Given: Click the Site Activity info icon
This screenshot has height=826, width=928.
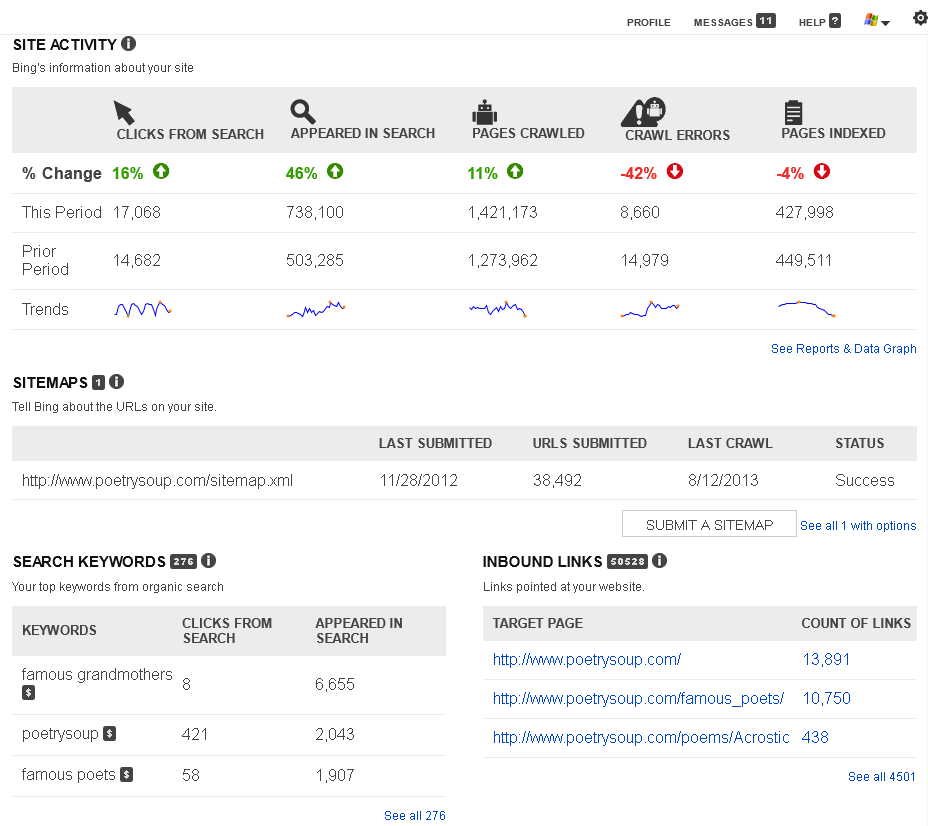Looking at the screenshot, I should coord(128,44).
